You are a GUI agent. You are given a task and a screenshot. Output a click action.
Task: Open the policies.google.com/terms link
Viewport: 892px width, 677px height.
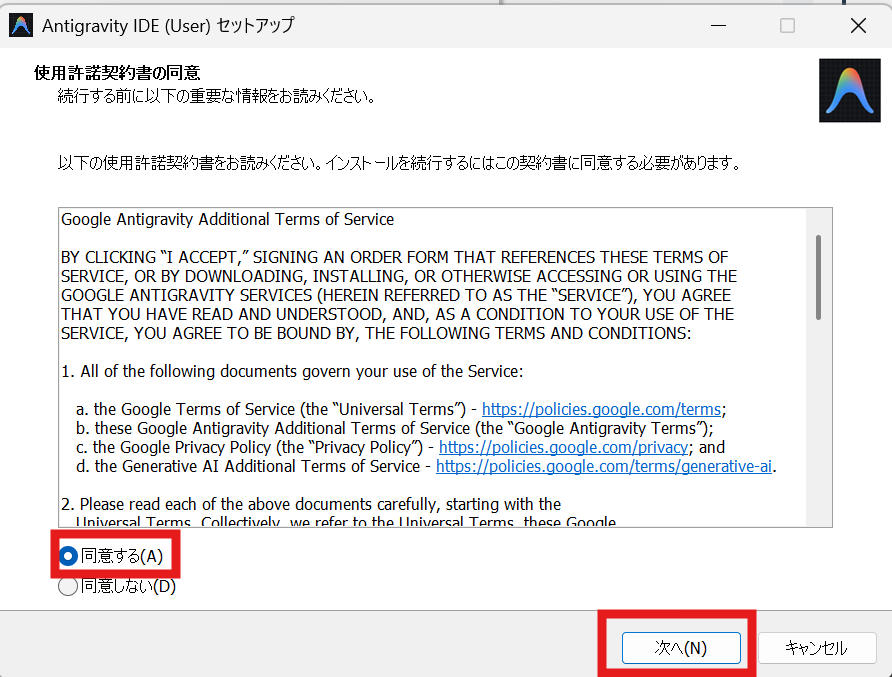tap(601, 409)
